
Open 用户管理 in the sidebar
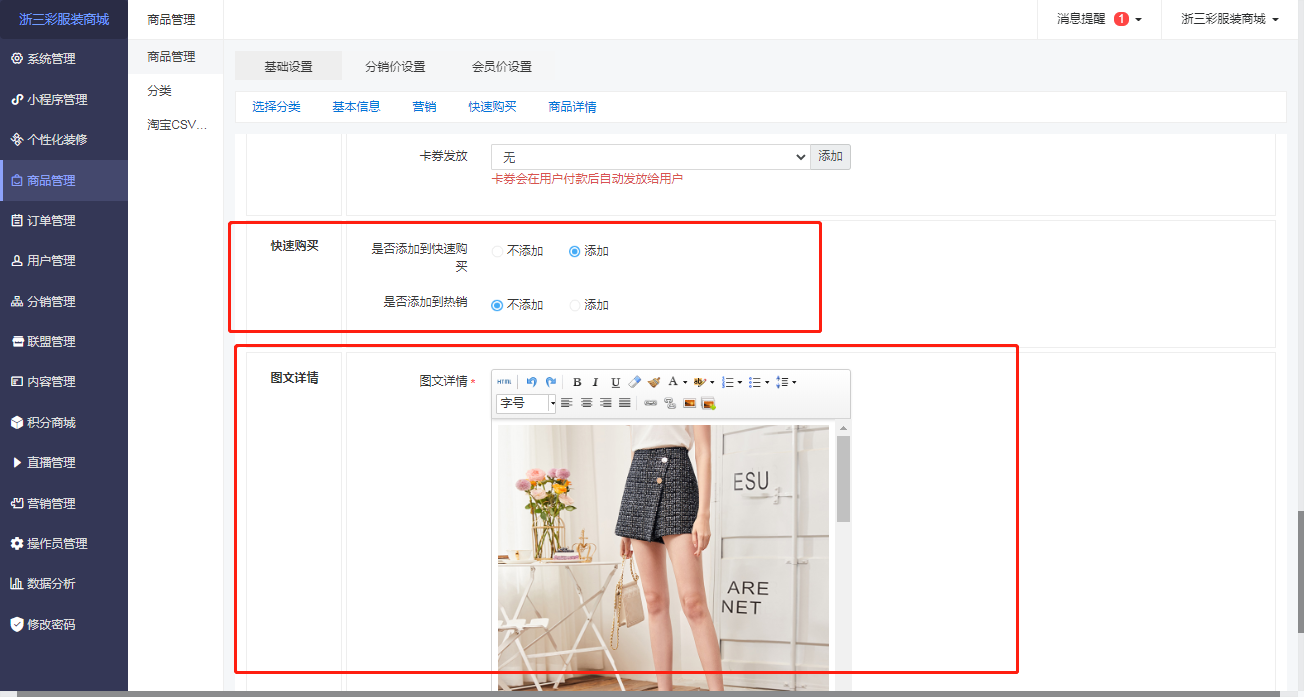[x=64, y=260]
